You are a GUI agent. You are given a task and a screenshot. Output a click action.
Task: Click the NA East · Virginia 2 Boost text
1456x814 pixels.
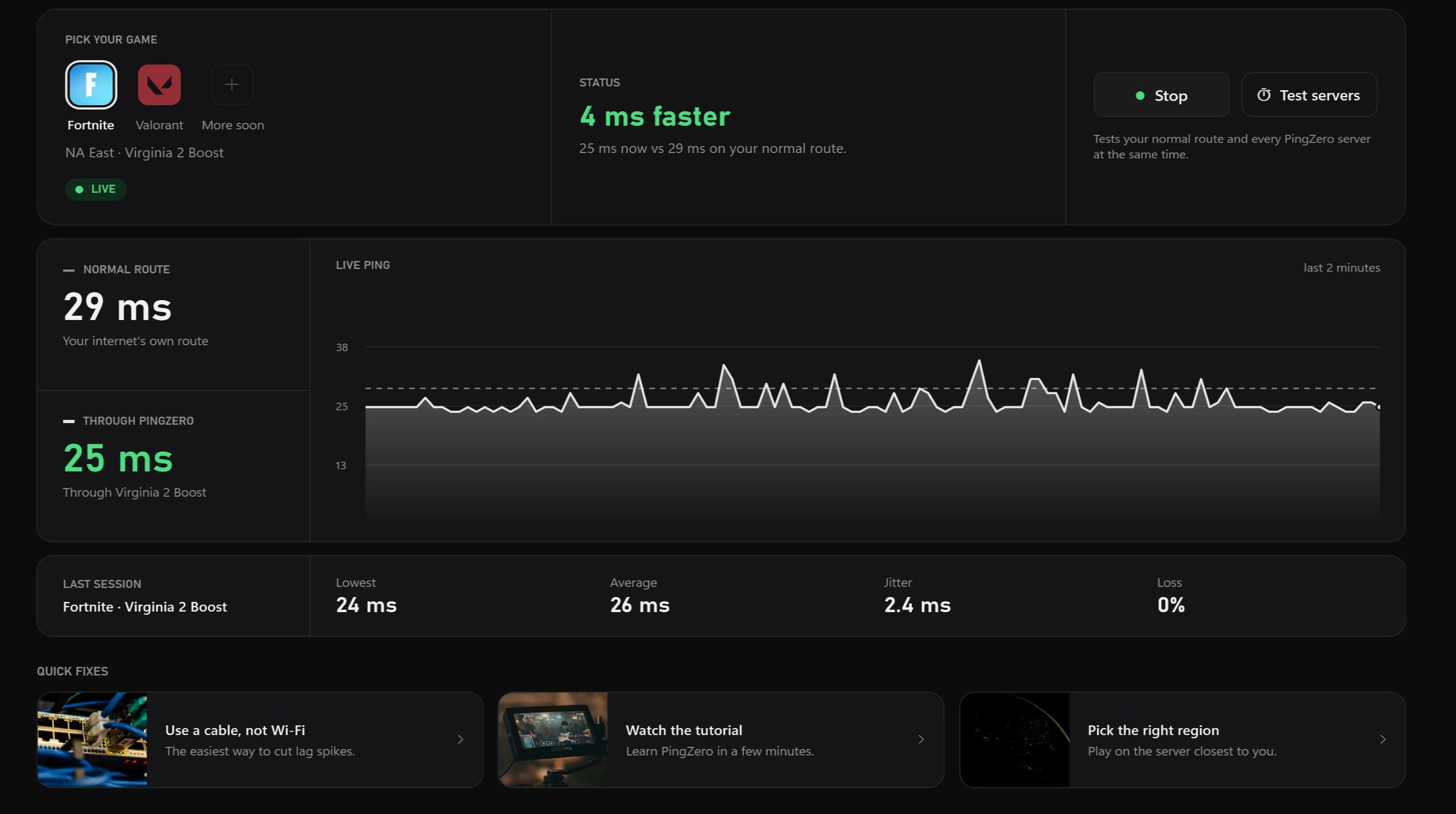pos(144,153)
